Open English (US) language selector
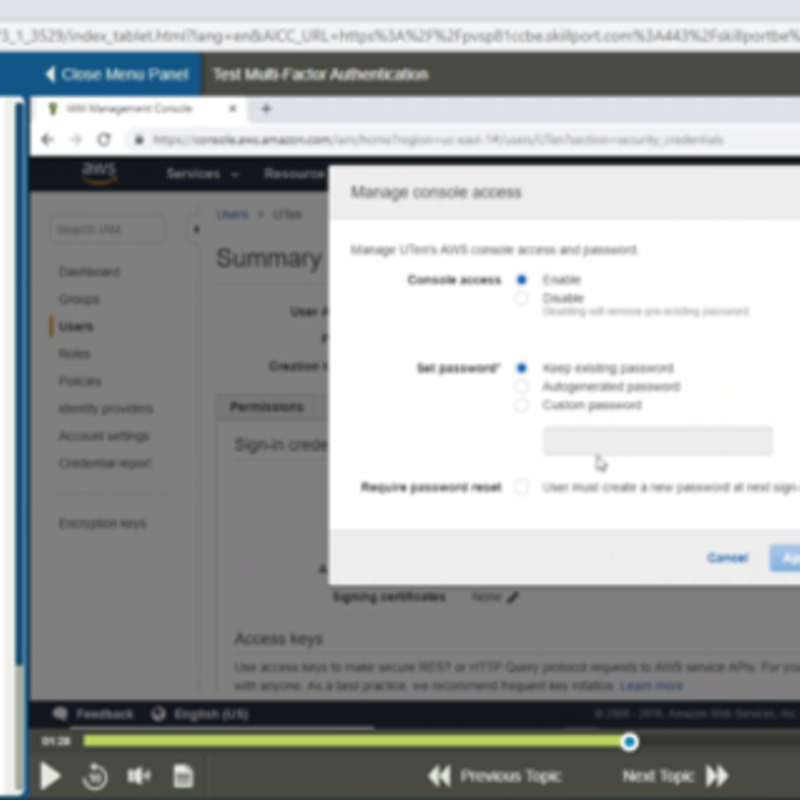This screenshot has height=800, width=800. point(211,714)
